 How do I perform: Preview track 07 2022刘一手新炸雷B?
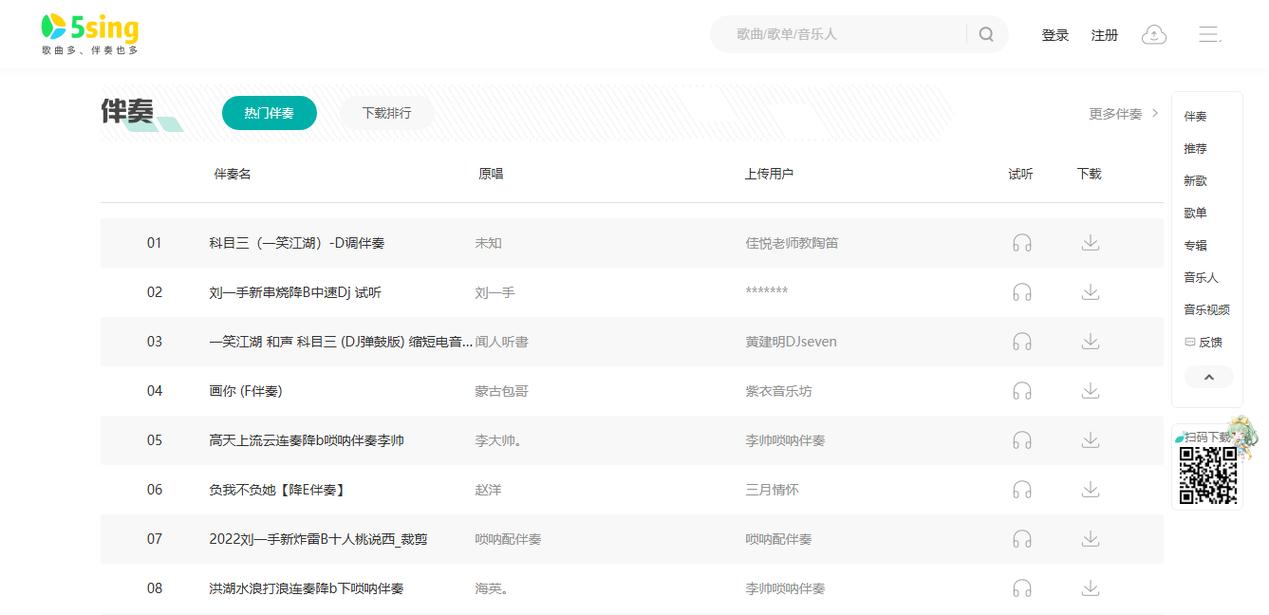pyautogui.click(x=1022, y=539)
